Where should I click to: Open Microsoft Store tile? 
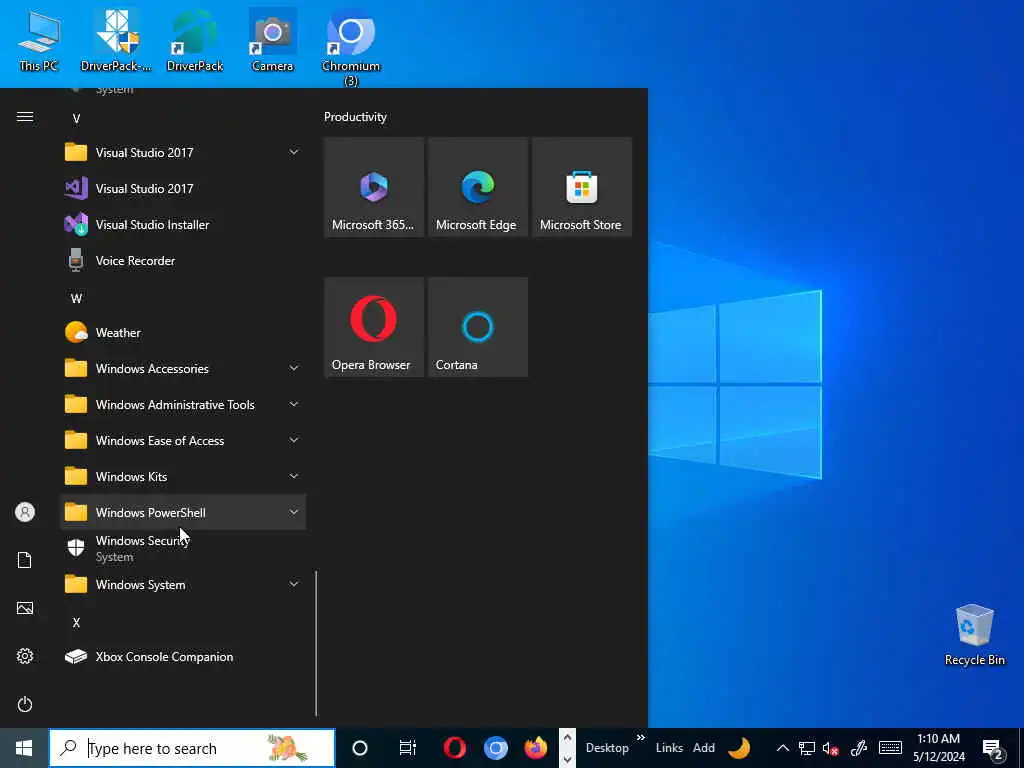[x=582, y=187]
